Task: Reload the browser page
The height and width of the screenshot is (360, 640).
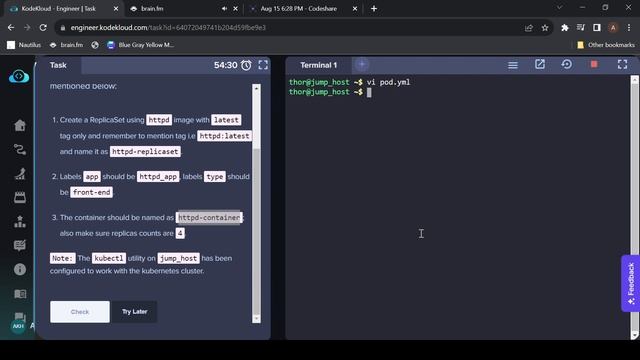Action: point(43,28)
